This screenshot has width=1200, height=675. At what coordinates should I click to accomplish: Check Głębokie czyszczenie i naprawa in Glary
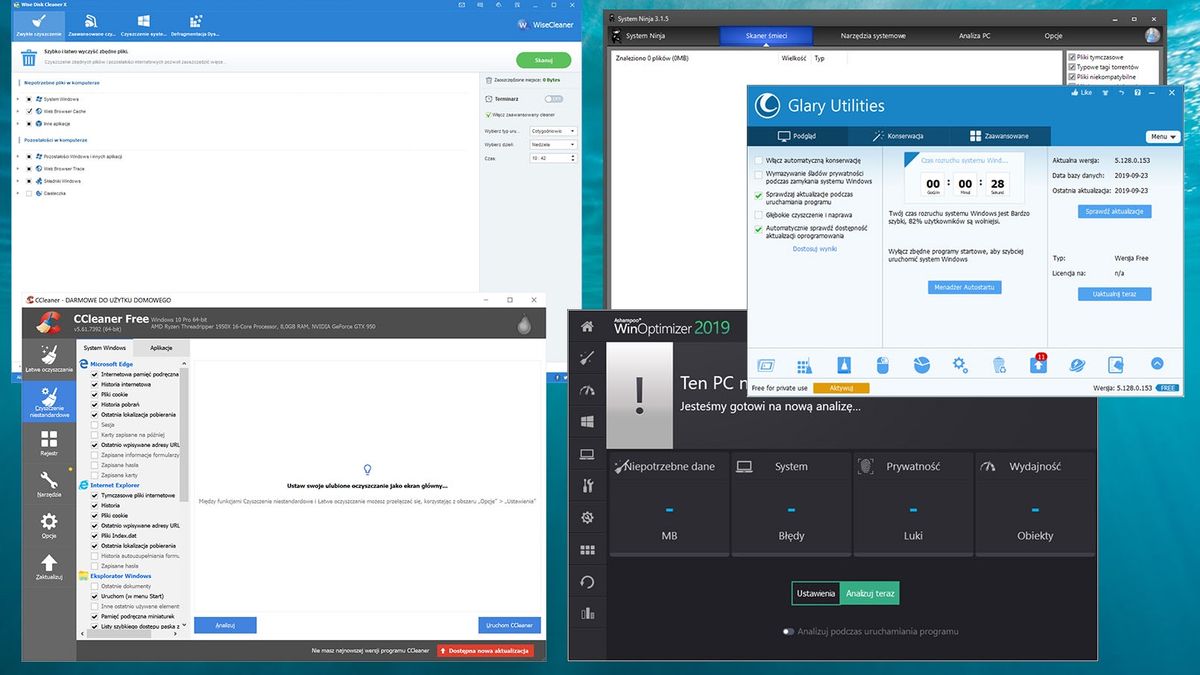[x=759, y=215]
